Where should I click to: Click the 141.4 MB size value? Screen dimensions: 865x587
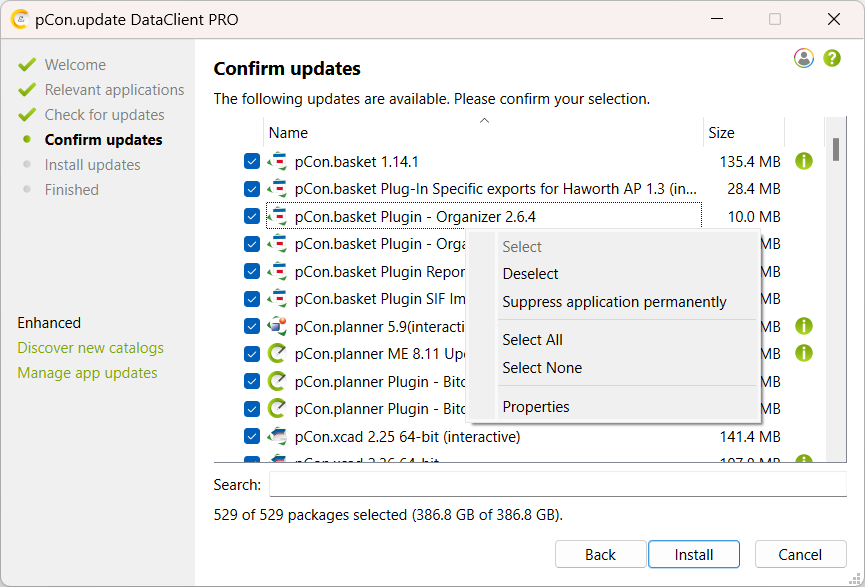point(750,436)
